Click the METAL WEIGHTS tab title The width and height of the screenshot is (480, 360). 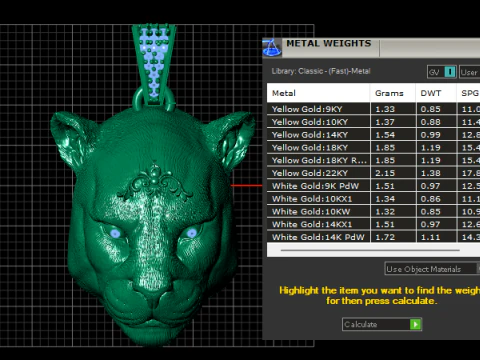click(329, 44)
